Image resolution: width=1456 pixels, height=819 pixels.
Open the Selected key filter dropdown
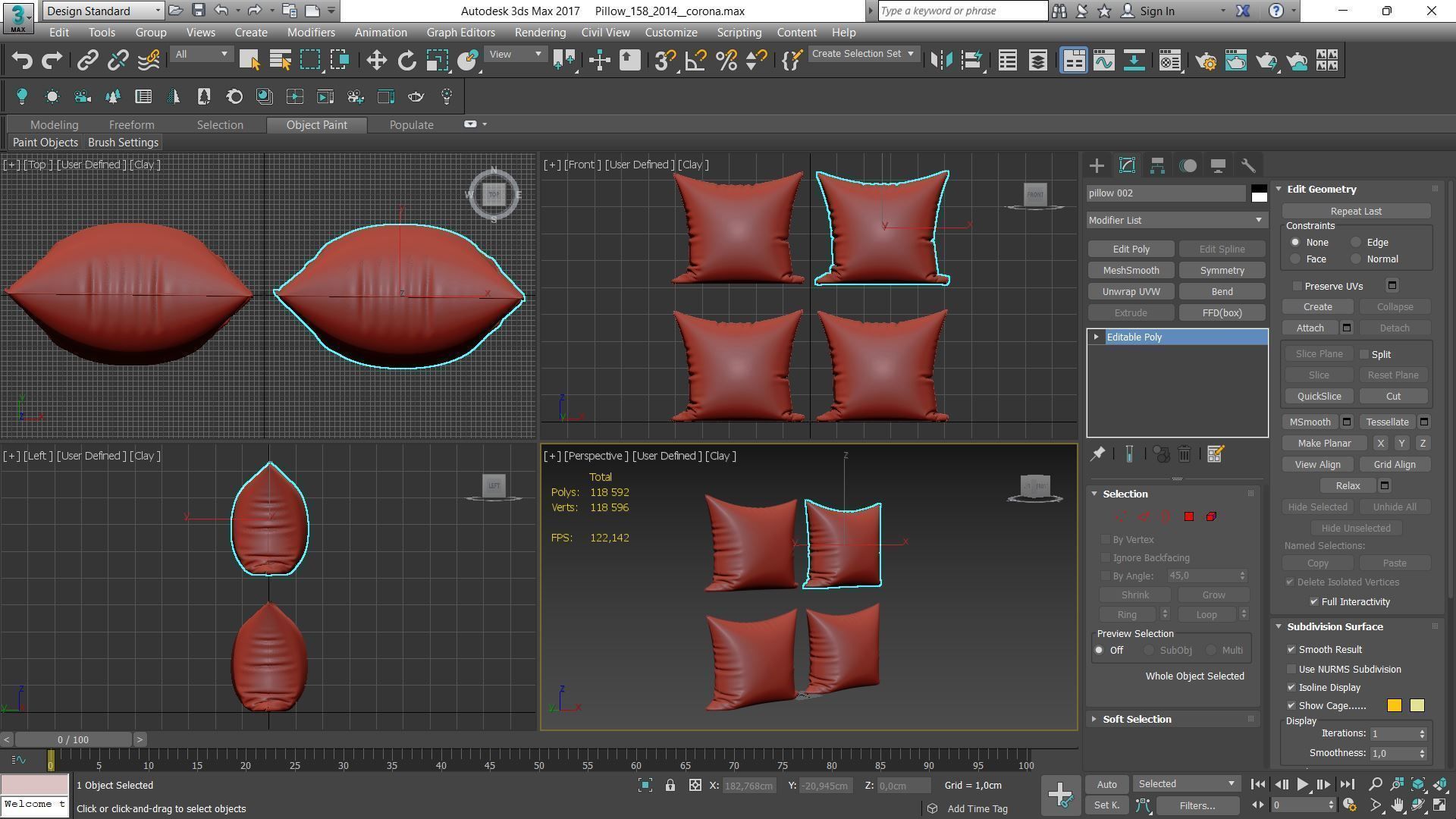pyautogui.click(x=1186, y=784)
